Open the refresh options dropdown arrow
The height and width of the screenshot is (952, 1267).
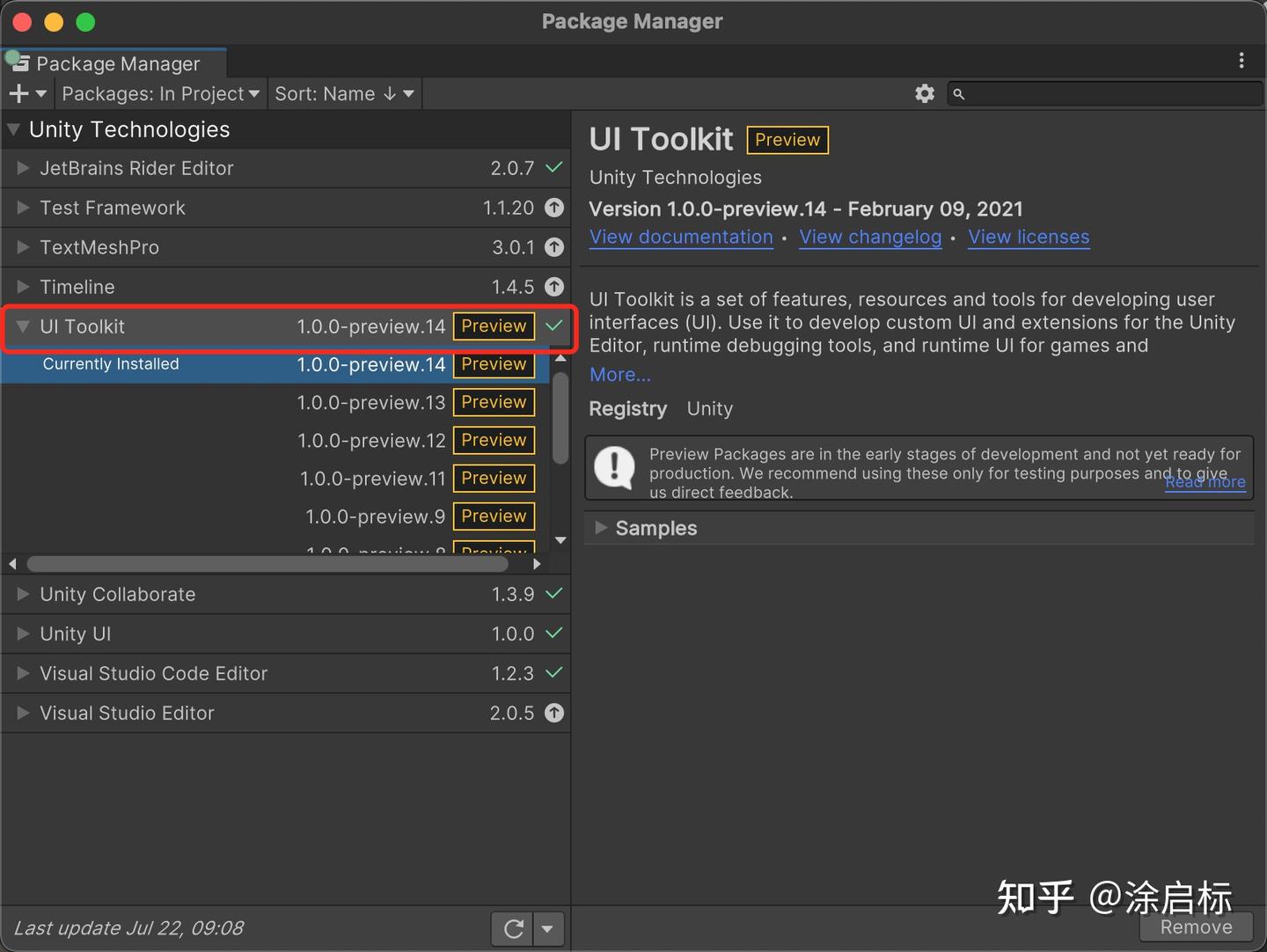[548, 928]
